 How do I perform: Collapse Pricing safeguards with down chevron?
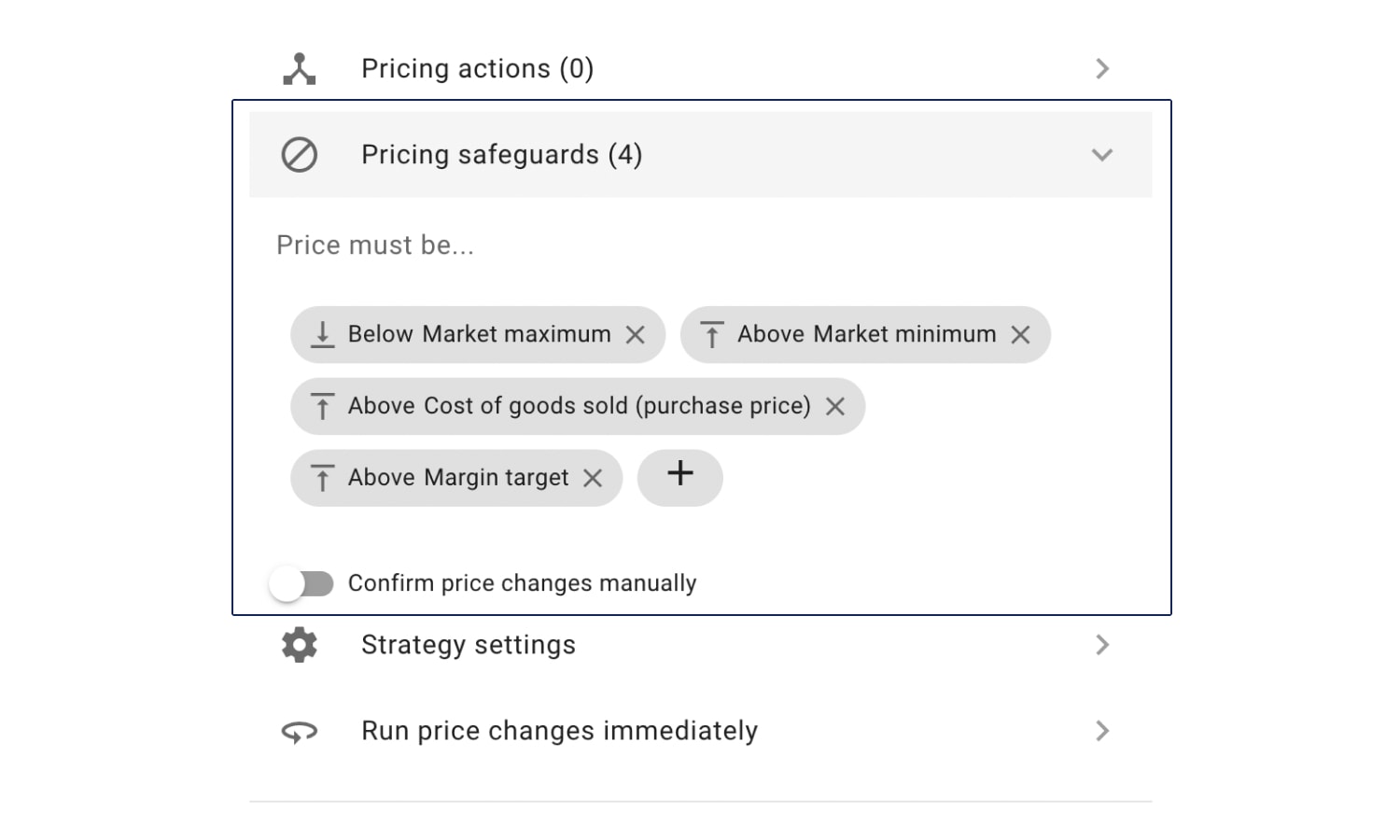coord(1102,155)
